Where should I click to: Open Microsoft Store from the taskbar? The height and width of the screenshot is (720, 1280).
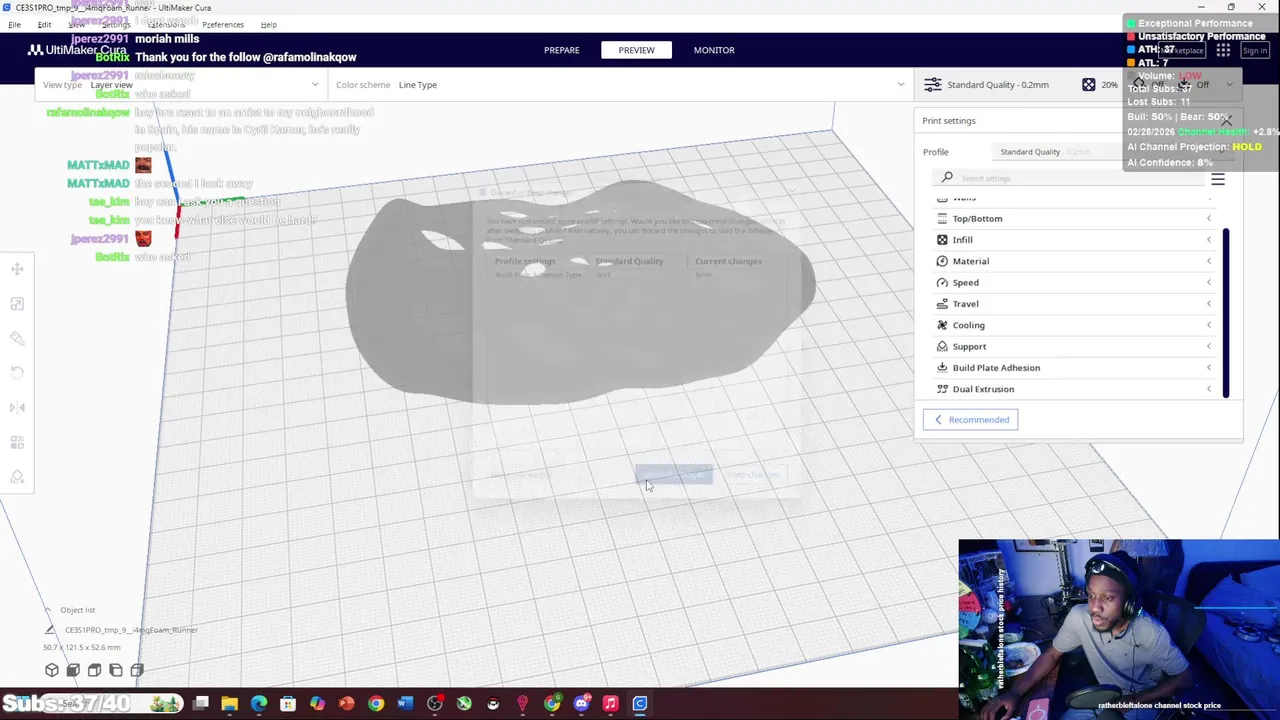pyautogui.click(x=288, y=704)
